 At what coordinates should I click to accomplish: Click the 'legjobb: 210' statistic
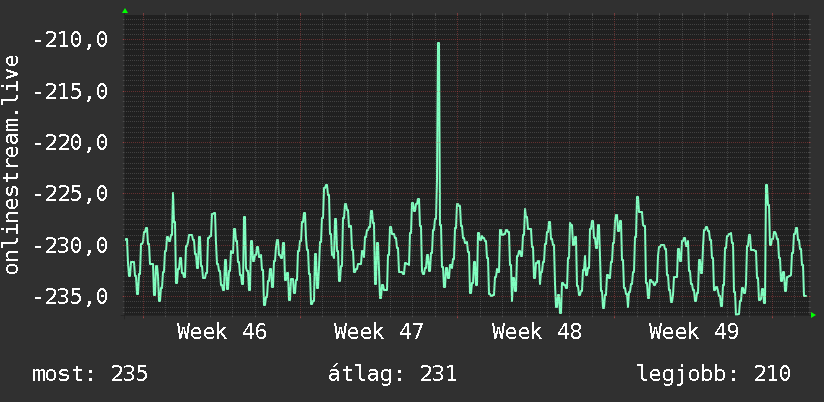714,374
